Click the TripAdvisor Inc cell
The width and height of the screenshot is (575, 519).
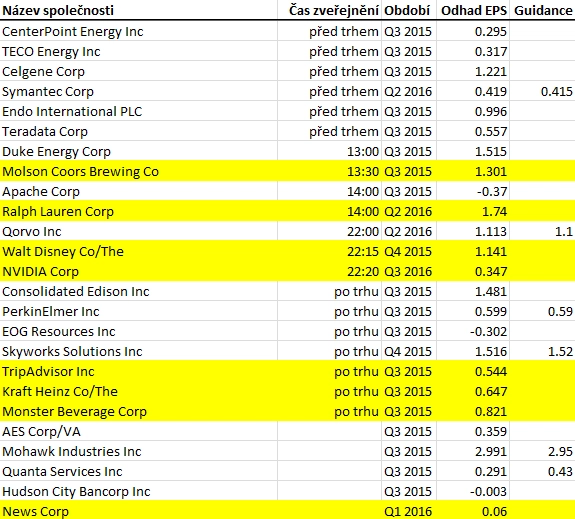139,371
